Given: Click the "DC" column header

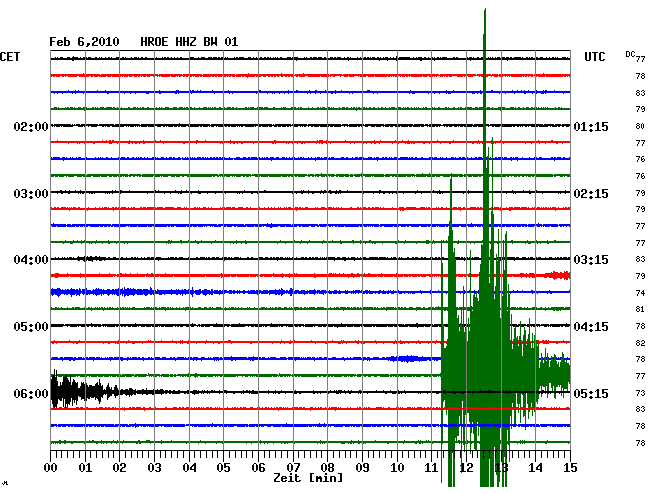Looking at the screenshot, I should [630, 54].
